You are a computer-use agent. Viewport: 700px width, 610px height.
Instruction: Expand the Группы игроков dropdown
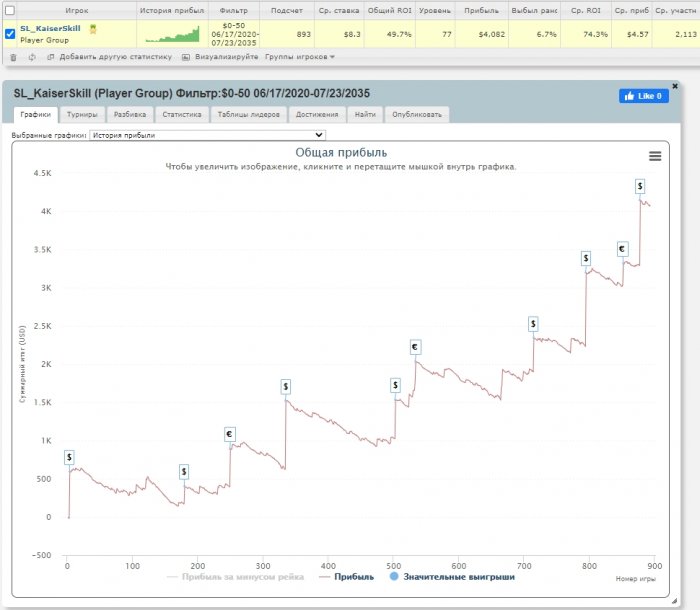300,57
